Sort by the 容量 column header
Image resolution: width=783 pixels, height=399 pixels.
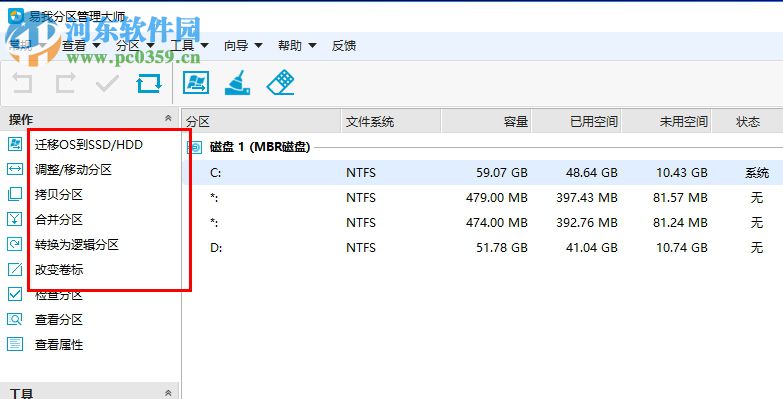click(x=486, y=121)
